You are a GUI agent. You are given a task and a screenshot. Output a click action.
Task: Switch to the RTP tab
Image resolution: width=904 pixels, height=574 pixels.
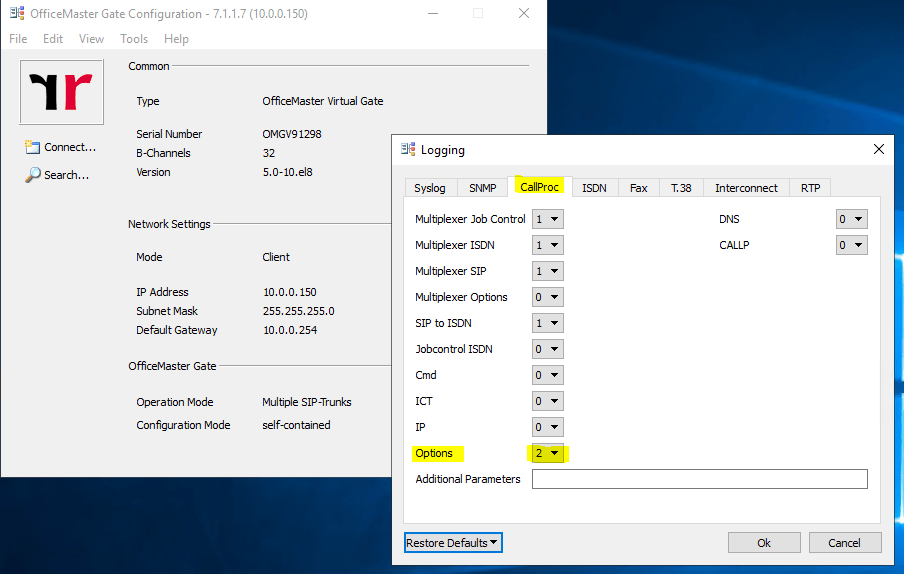(x=810, y=188)
